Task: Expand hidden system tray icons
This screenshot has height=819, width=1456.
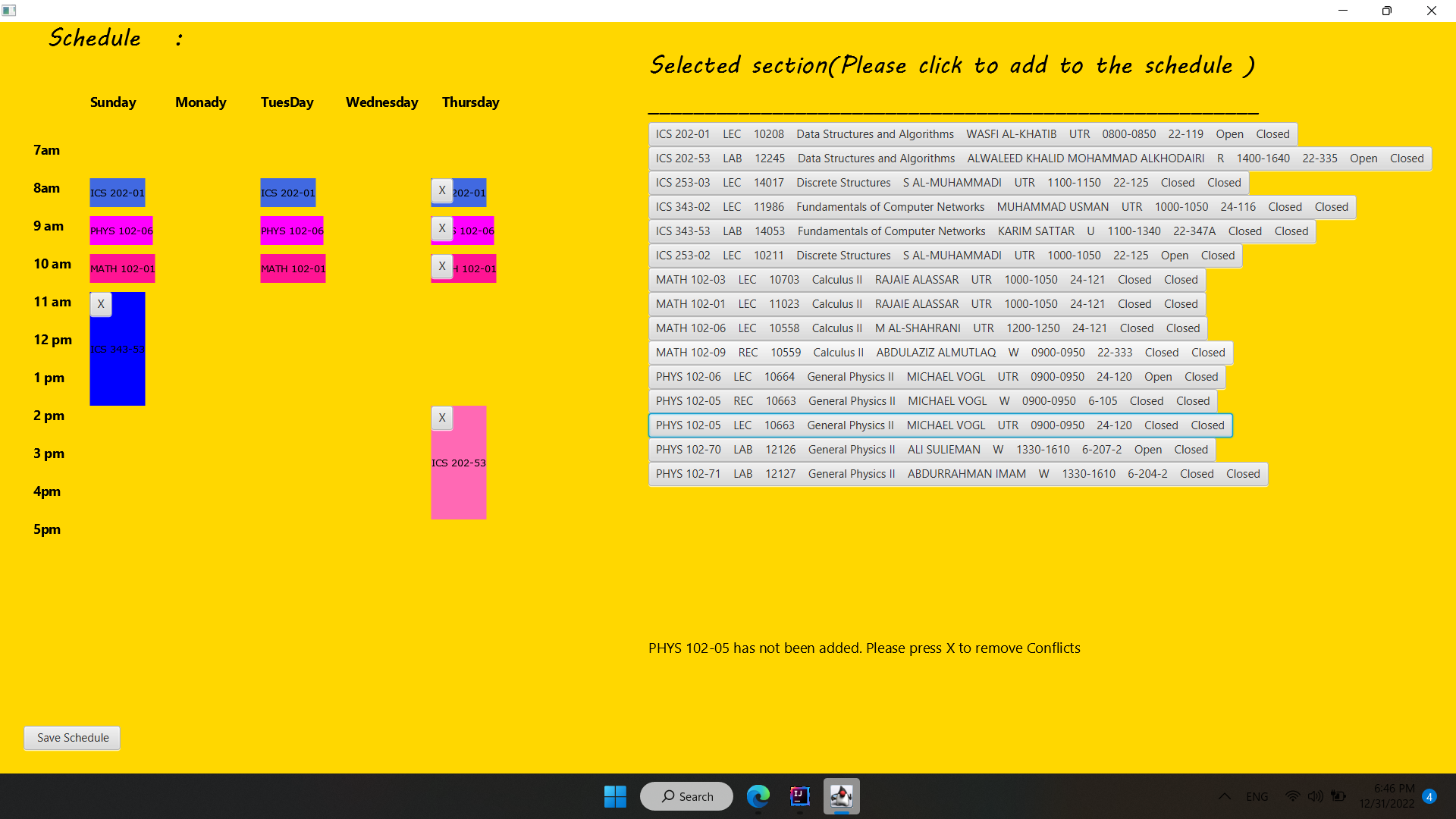Action: 1224,796
